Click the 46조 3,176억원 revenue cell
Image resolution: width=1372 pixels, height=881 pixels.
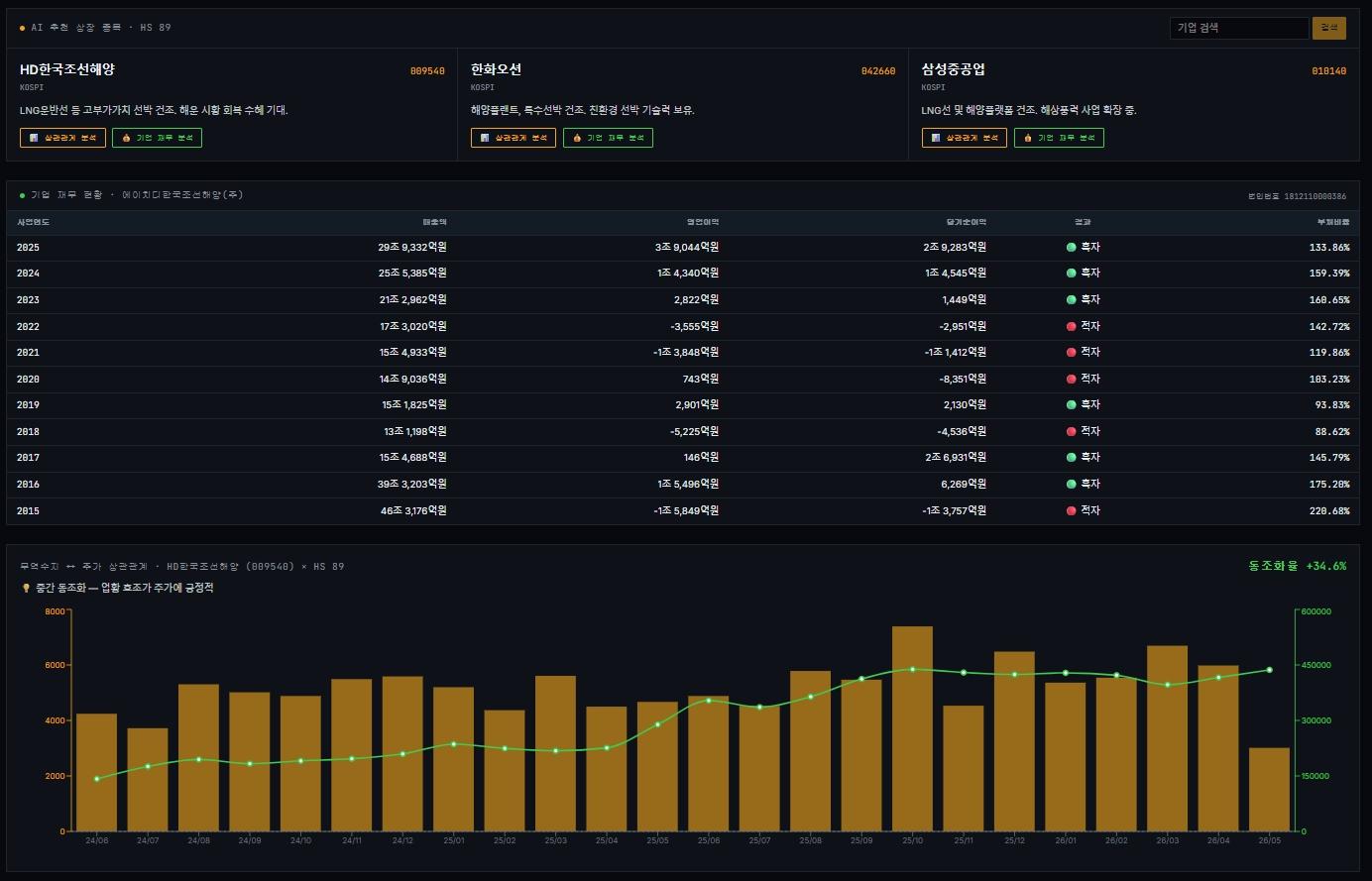(x=412, y=510)
